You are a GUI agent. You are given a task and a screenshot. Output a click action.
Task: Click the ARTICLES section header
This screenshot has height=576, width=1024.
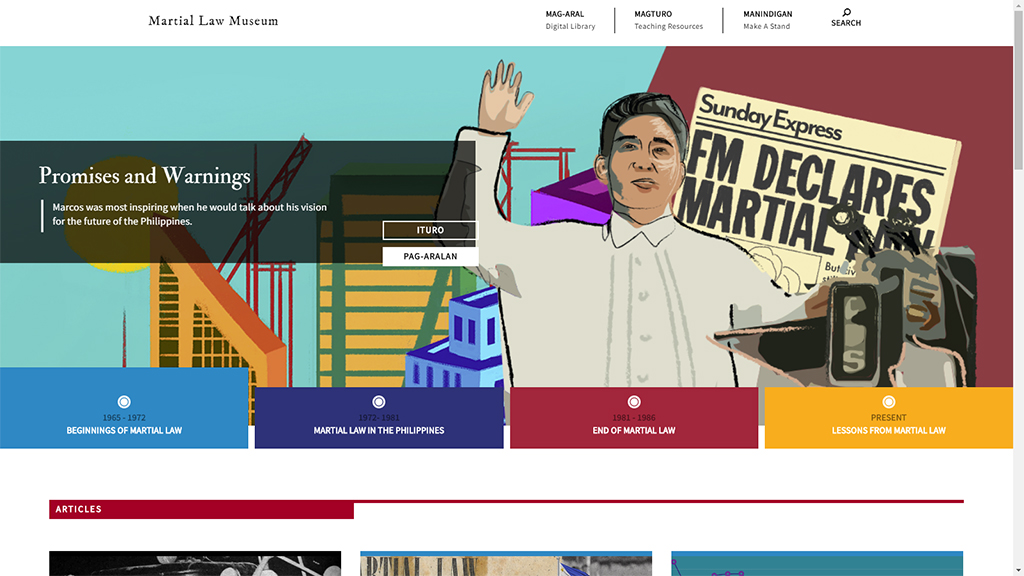[x=201, y=509]
